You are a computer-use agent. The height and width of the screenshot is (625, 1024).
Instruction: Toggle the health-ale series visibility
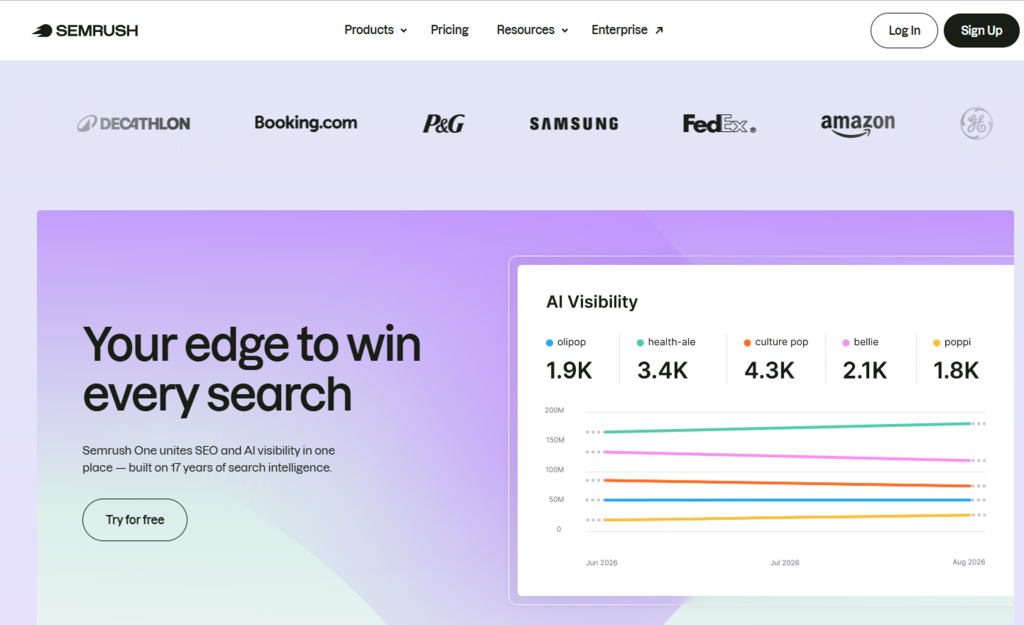666,341
